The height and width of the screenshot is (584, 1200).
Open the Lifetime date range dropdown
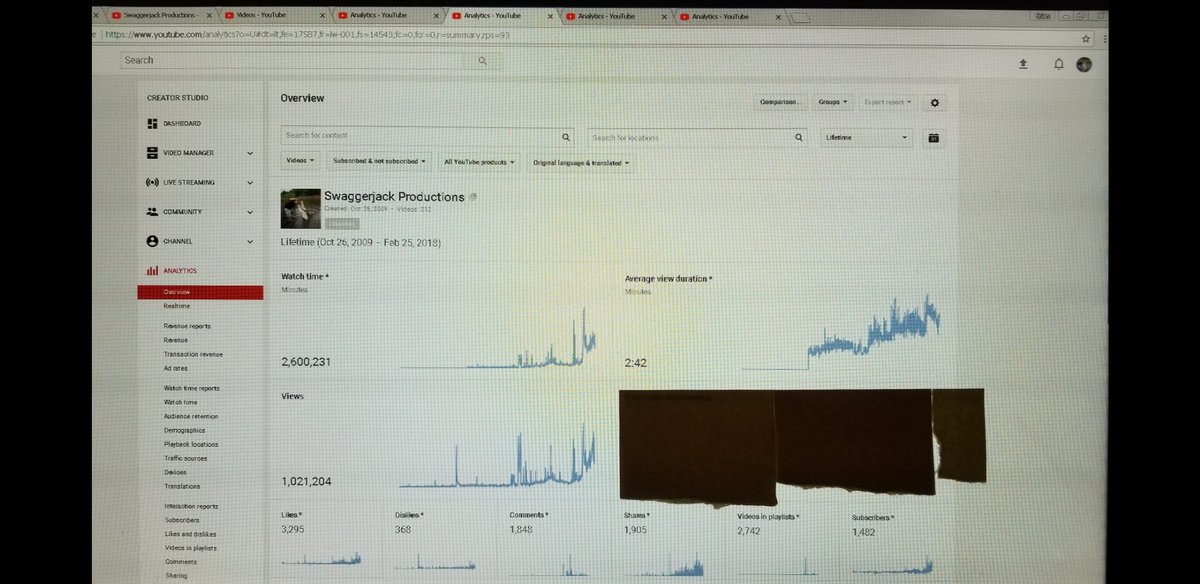pos(865,137)
